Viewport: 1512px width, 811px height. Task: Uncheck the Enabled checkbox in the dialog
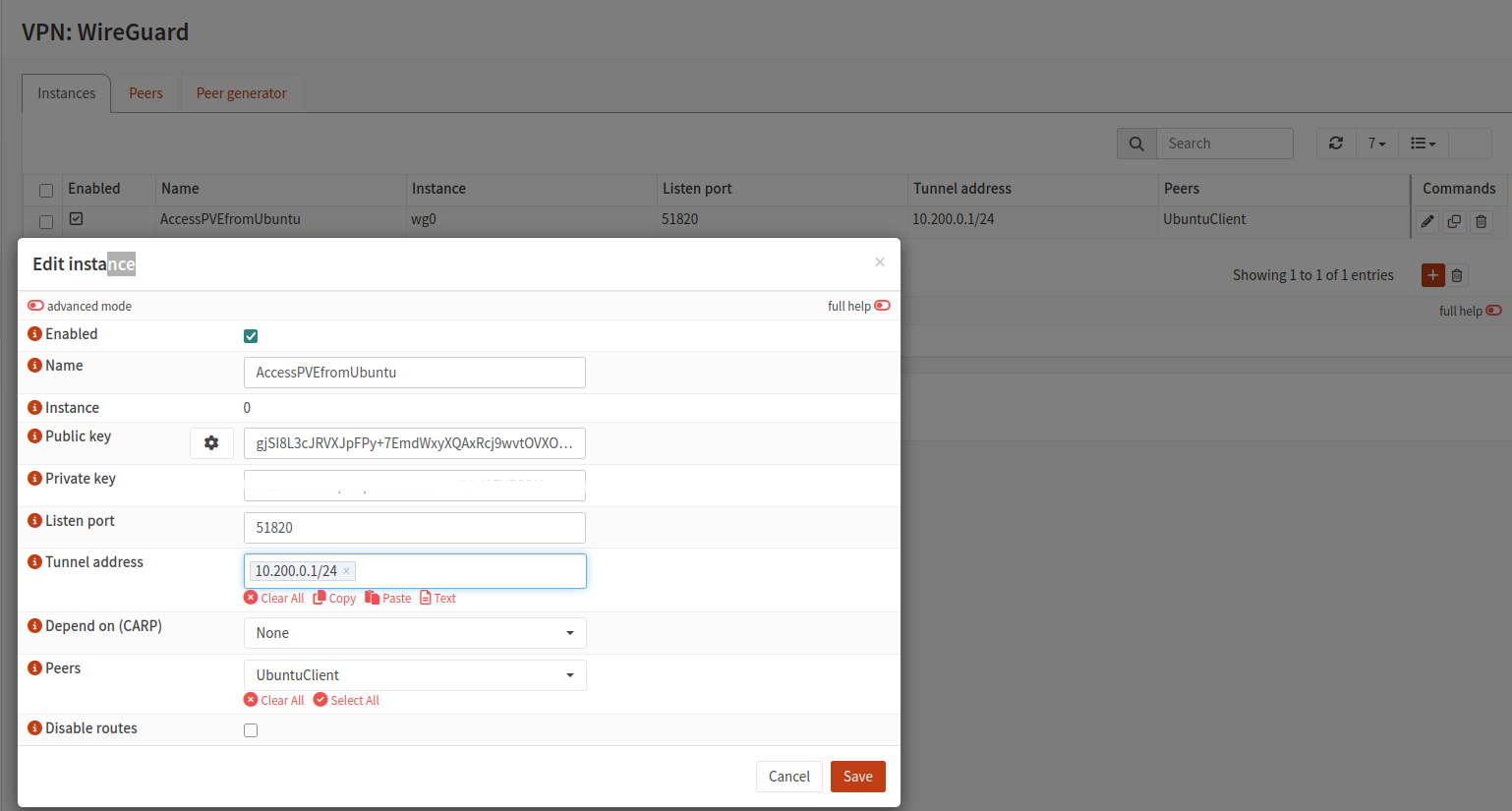coord(251,336)
